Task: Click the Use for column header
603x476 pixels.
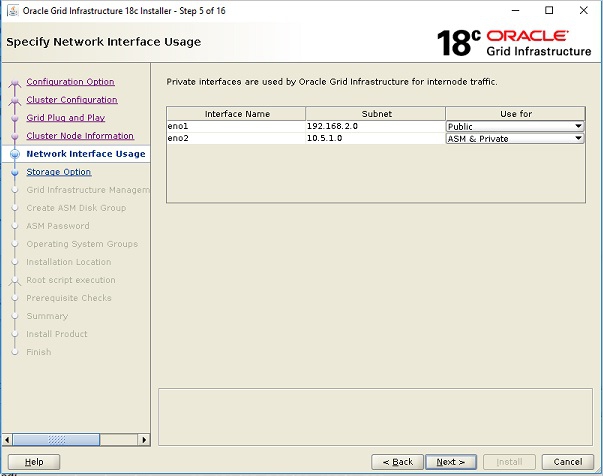Action: tap(515, 114)
